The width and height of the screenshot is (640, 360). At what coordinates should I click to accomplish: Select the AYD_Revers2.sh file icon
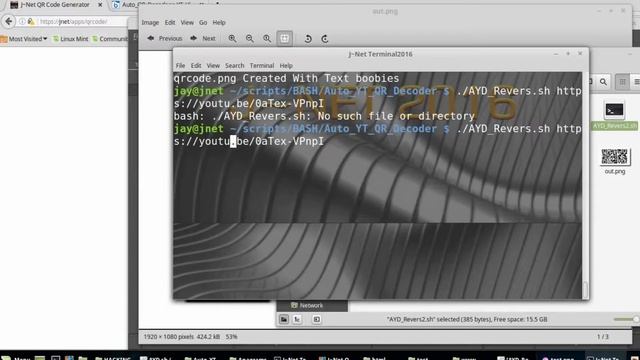(x=614, y=110)
